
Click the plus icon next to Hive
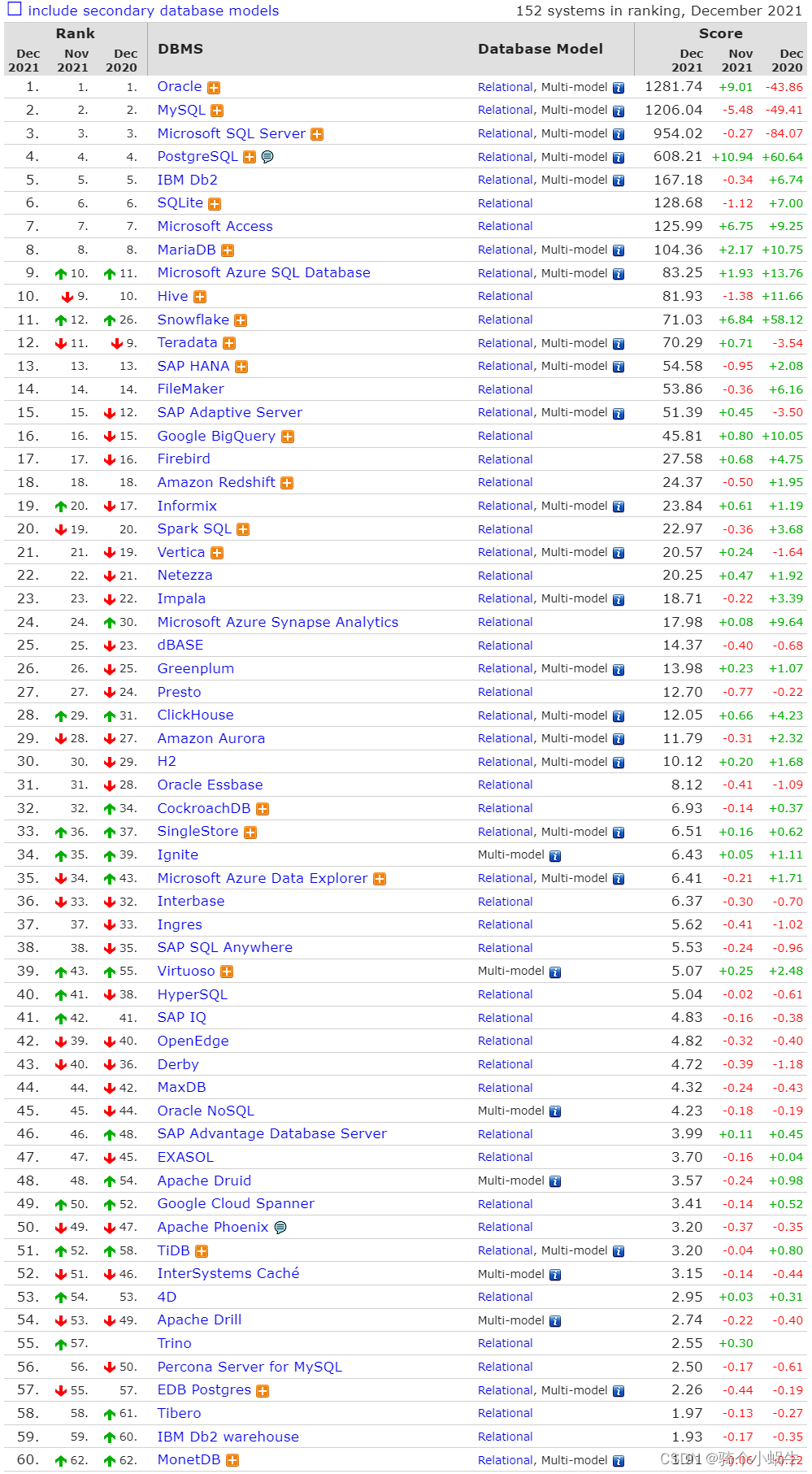pyautogui.click(x=200, y=297)
